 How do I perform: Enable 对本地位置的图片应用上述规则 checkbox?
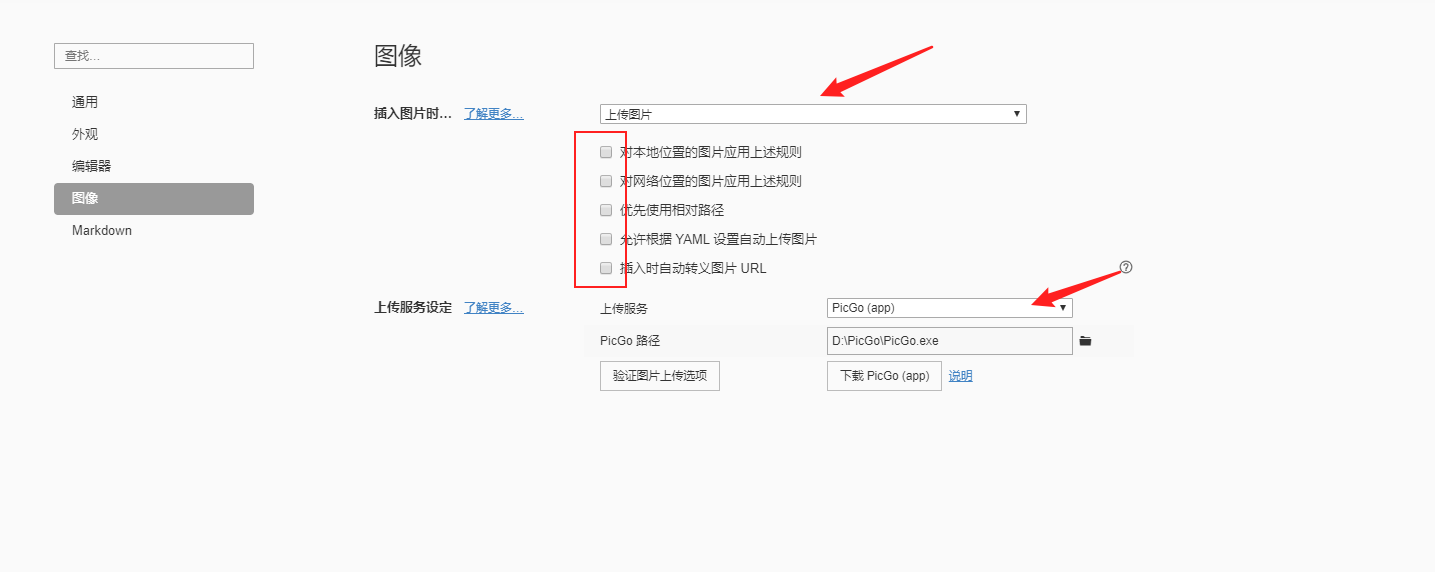tap(606, 153)
